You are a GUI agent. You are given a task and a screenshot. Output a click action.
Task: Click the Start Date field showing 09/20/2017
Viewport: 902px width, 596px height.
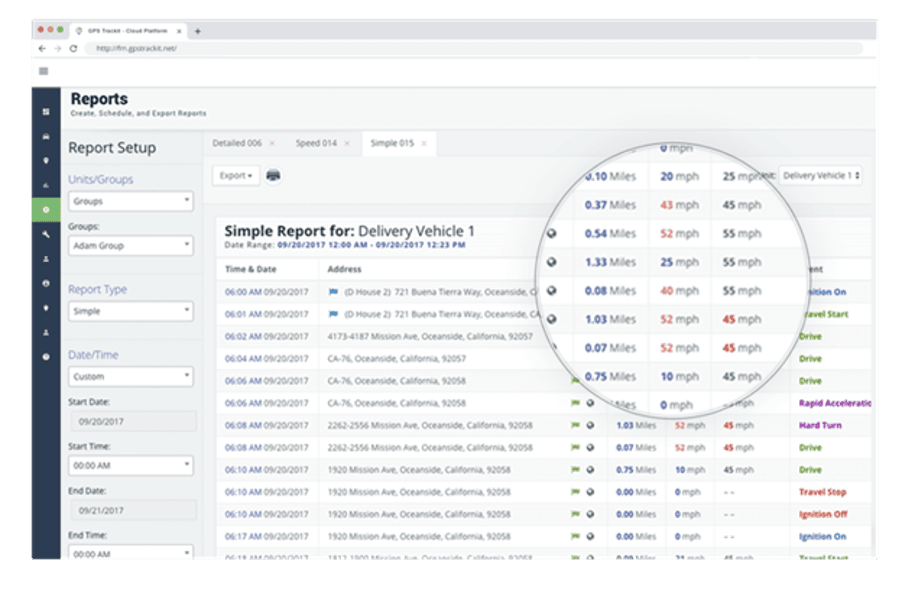pos(131,422)
